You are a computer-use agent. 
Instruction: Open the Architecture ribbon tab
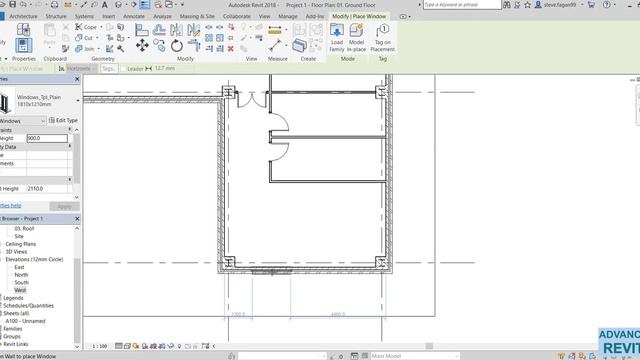(23, 16)
